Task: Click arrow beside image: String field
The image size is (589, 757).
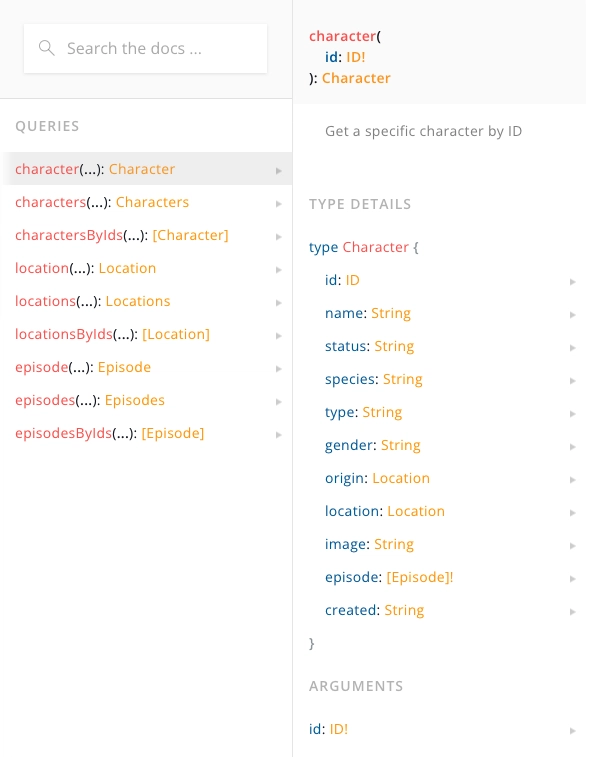Action: pos(573,546)
